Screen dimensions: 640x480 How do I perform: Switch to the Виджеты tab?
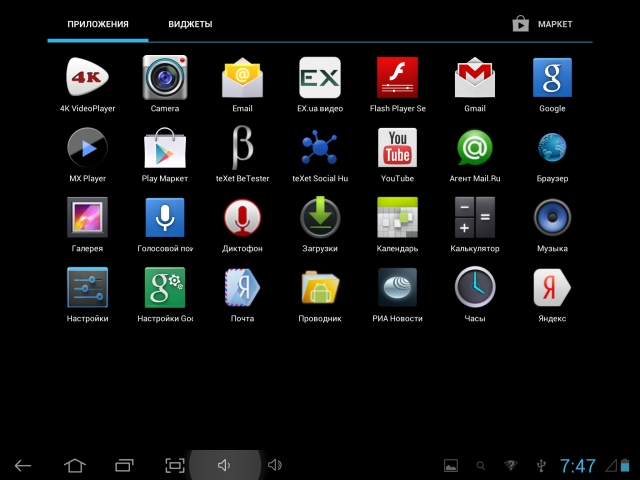(190, 24)
